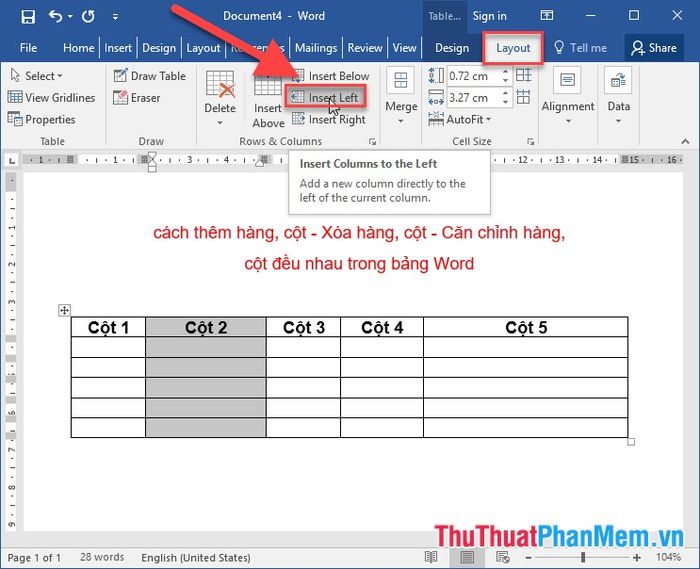700x569 pixels.
Task: Open Ribbon Display Options icon
Action: point(546,16)
